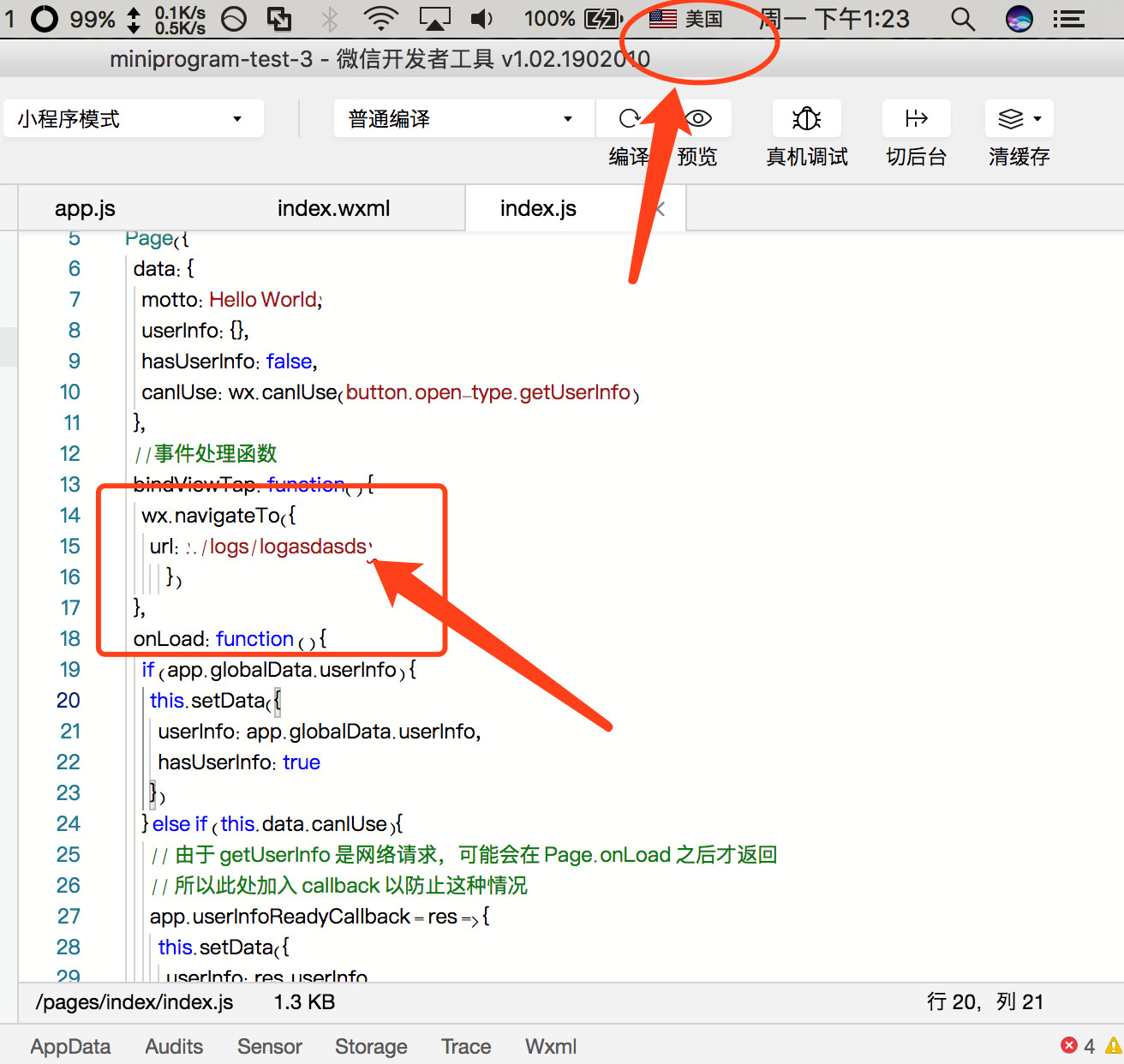
Task: Click 'hasUserInfo: true' on line 22
Action: [239, 762]
